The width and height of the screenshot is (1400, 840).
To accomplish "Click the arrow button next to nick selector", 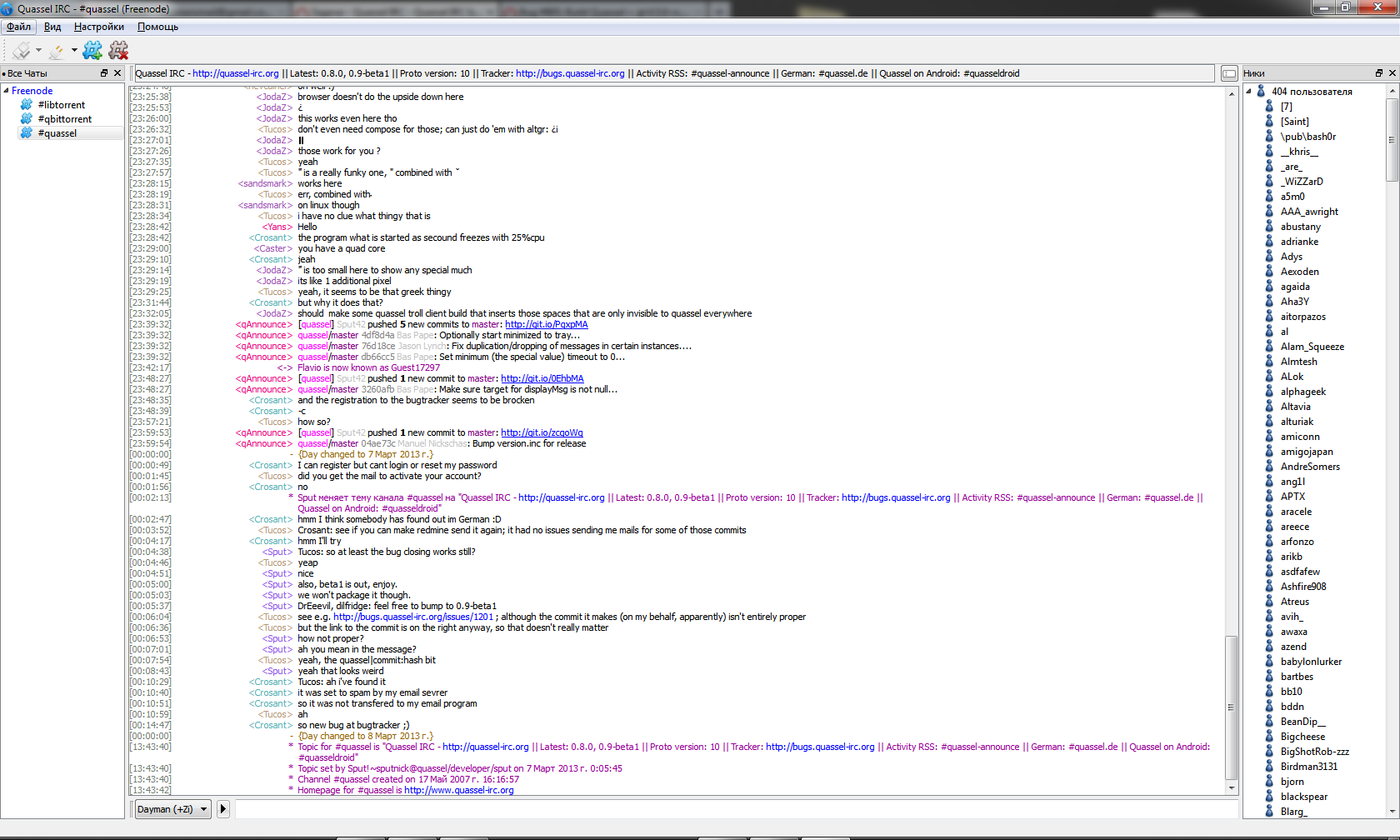I will (222, 809).
